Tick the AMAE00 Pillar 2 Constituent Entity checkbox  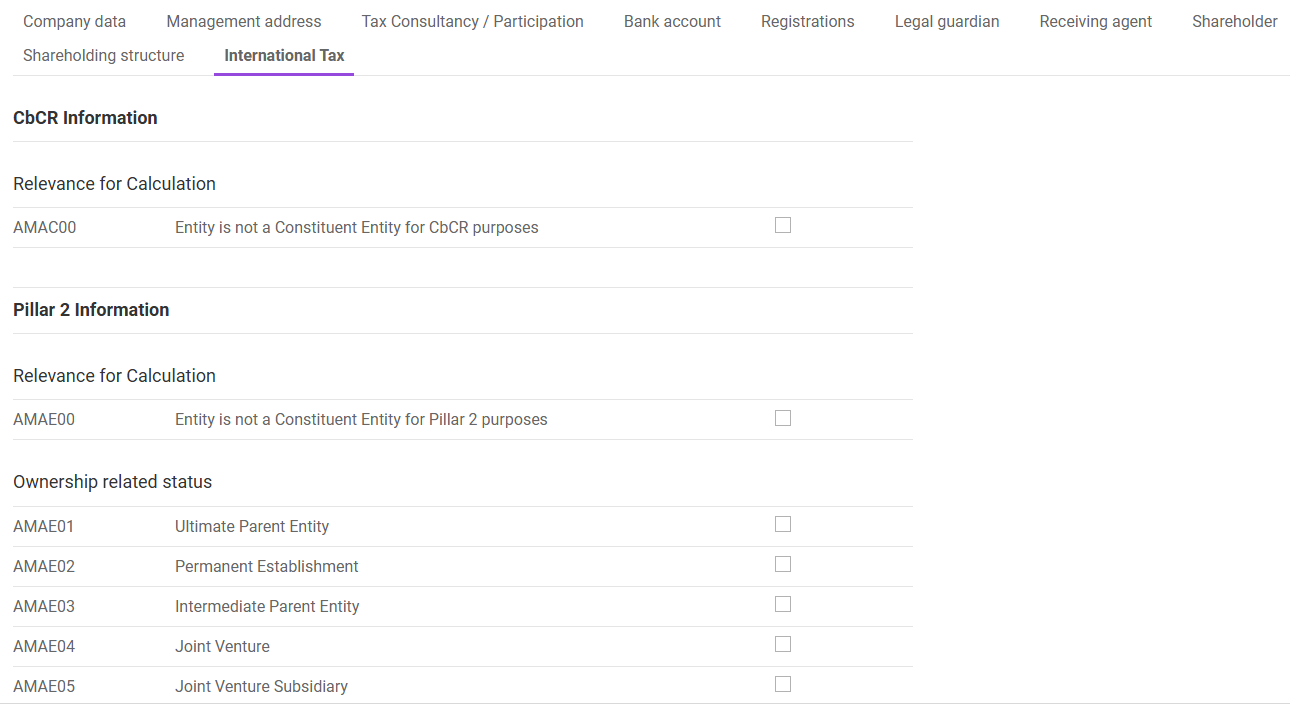click(783, 418)
